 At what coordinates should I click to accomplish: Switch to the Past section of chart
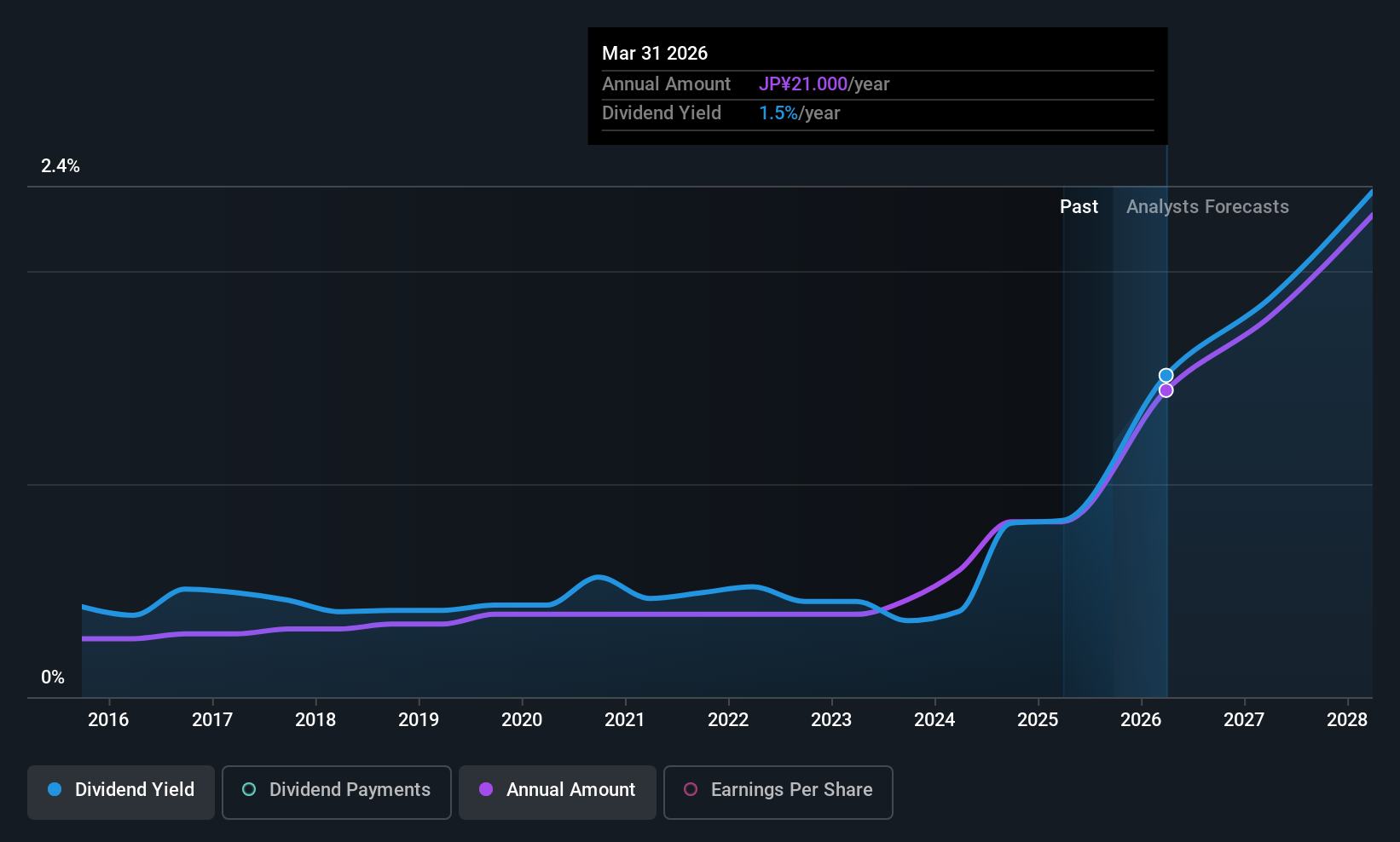tap(1079, 206)
